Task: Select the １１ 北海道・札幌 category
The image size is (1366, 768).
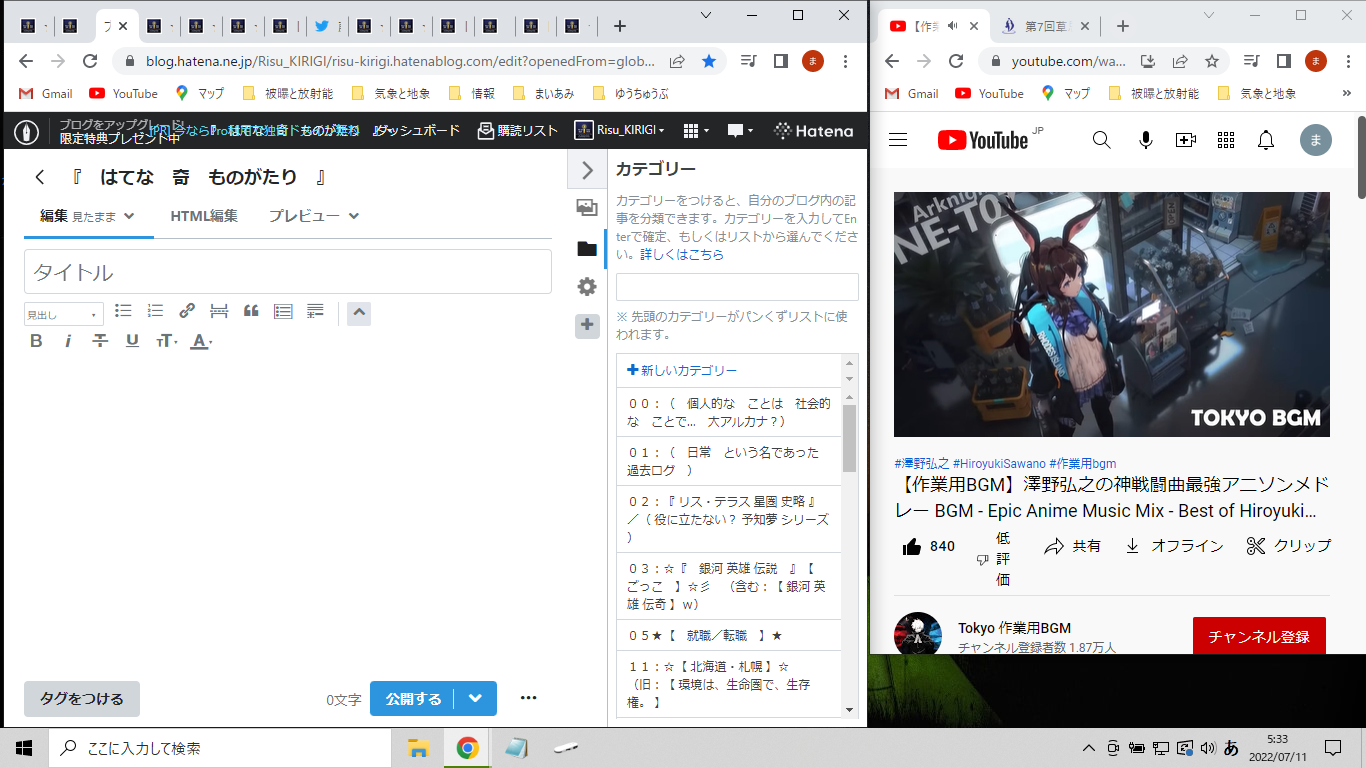Action: [729, 684]
